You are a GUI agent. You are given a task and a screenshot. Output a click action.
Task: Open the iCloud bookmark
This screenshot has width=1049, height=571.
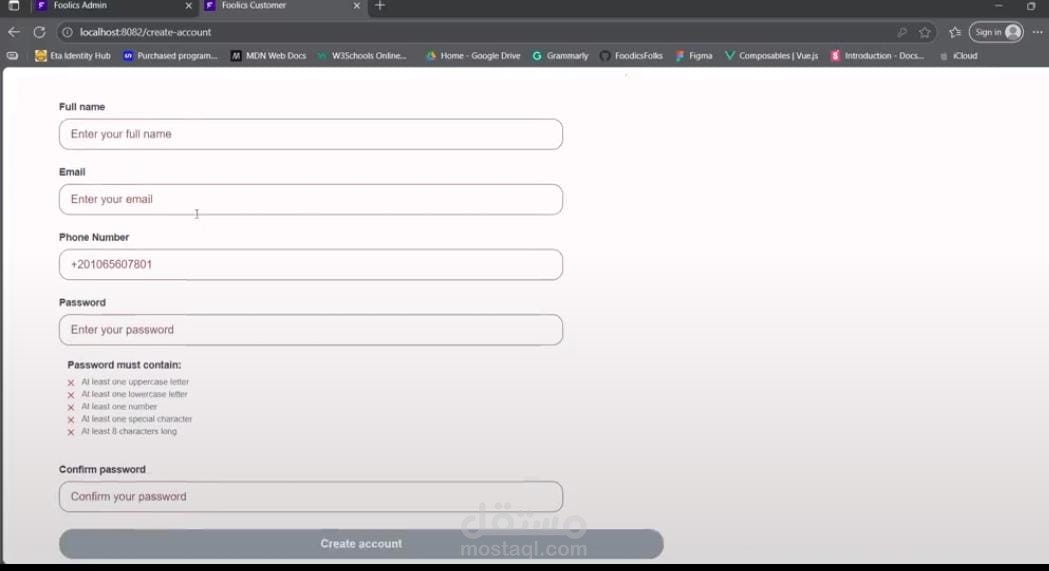[x=959, y=55]
